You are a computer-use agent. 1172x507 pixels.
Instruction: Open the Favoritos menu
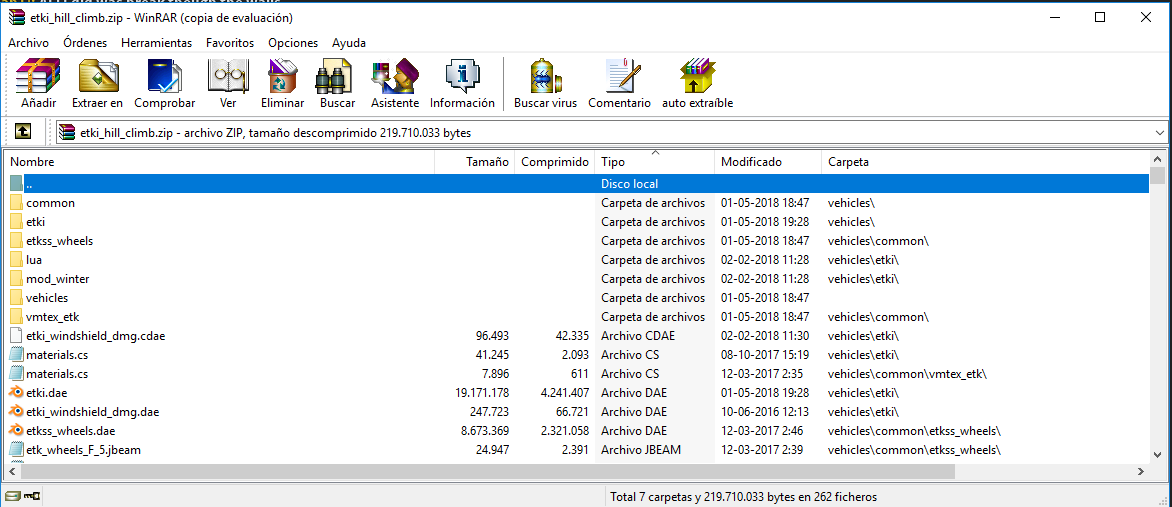[230, 43]
